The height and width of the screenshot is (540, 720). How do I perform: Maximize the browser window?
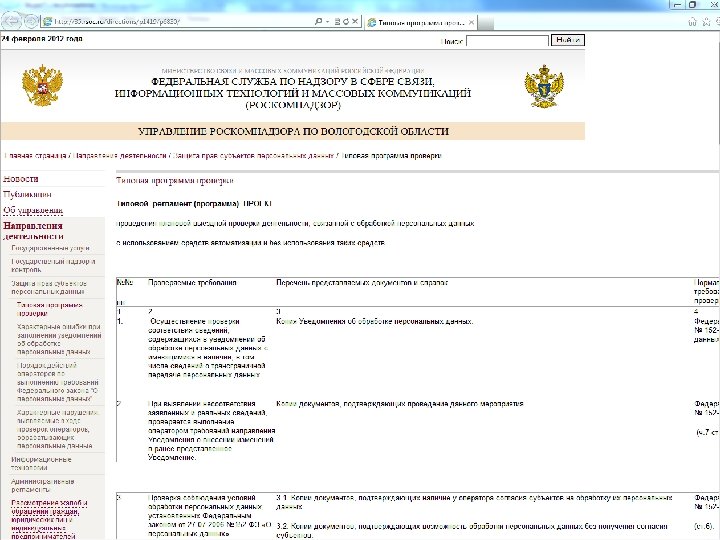click(x=692, y=5)
